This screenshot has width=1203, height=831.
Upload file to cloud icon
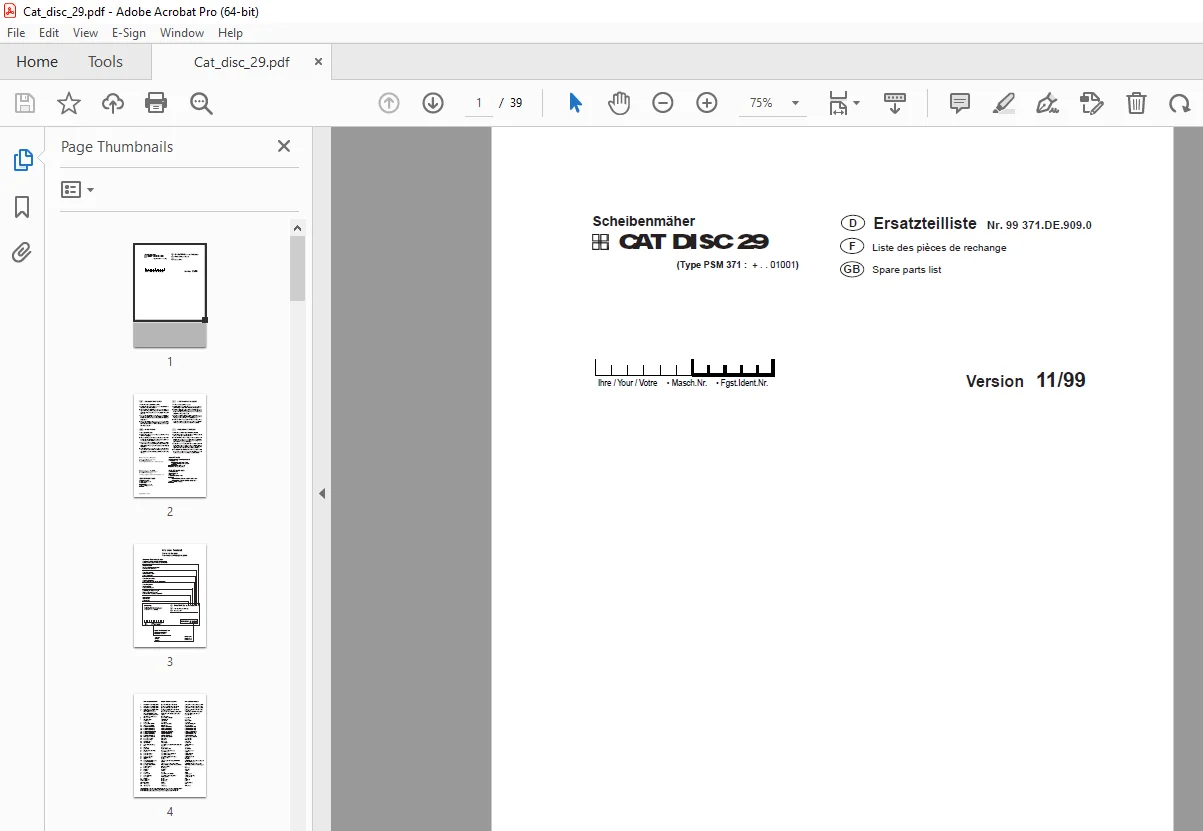(113, 103)
